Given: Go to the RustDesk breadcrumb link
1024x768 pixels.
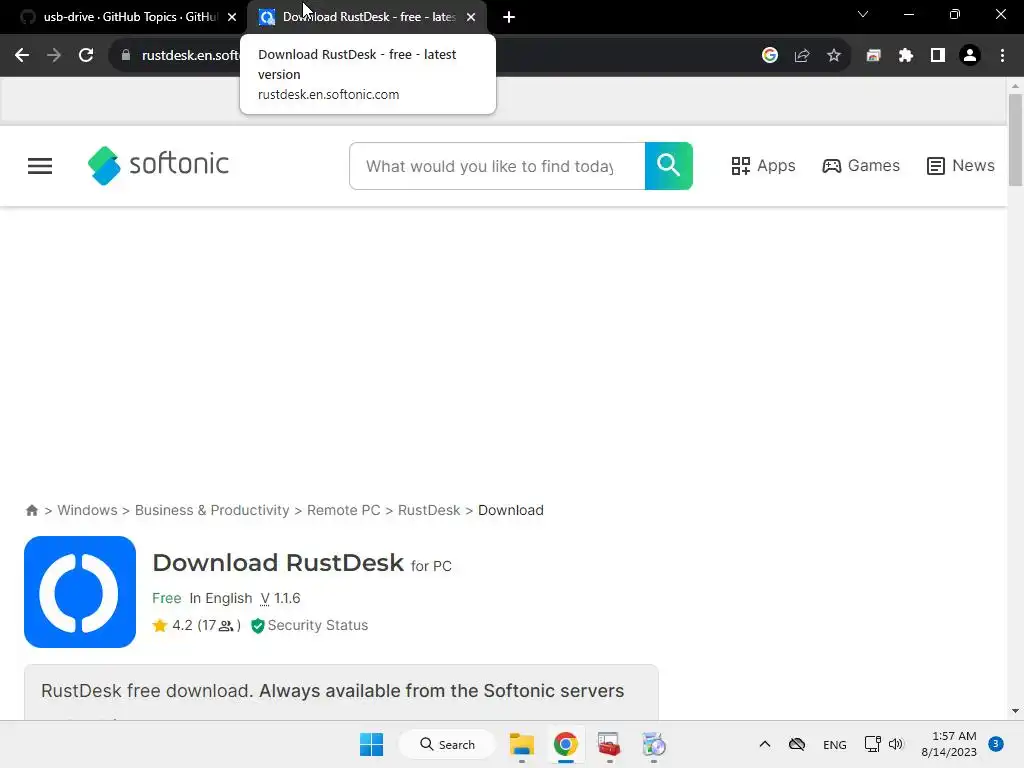Looking at the screenshot, I should pyautogui.click(x=429, y=510).
